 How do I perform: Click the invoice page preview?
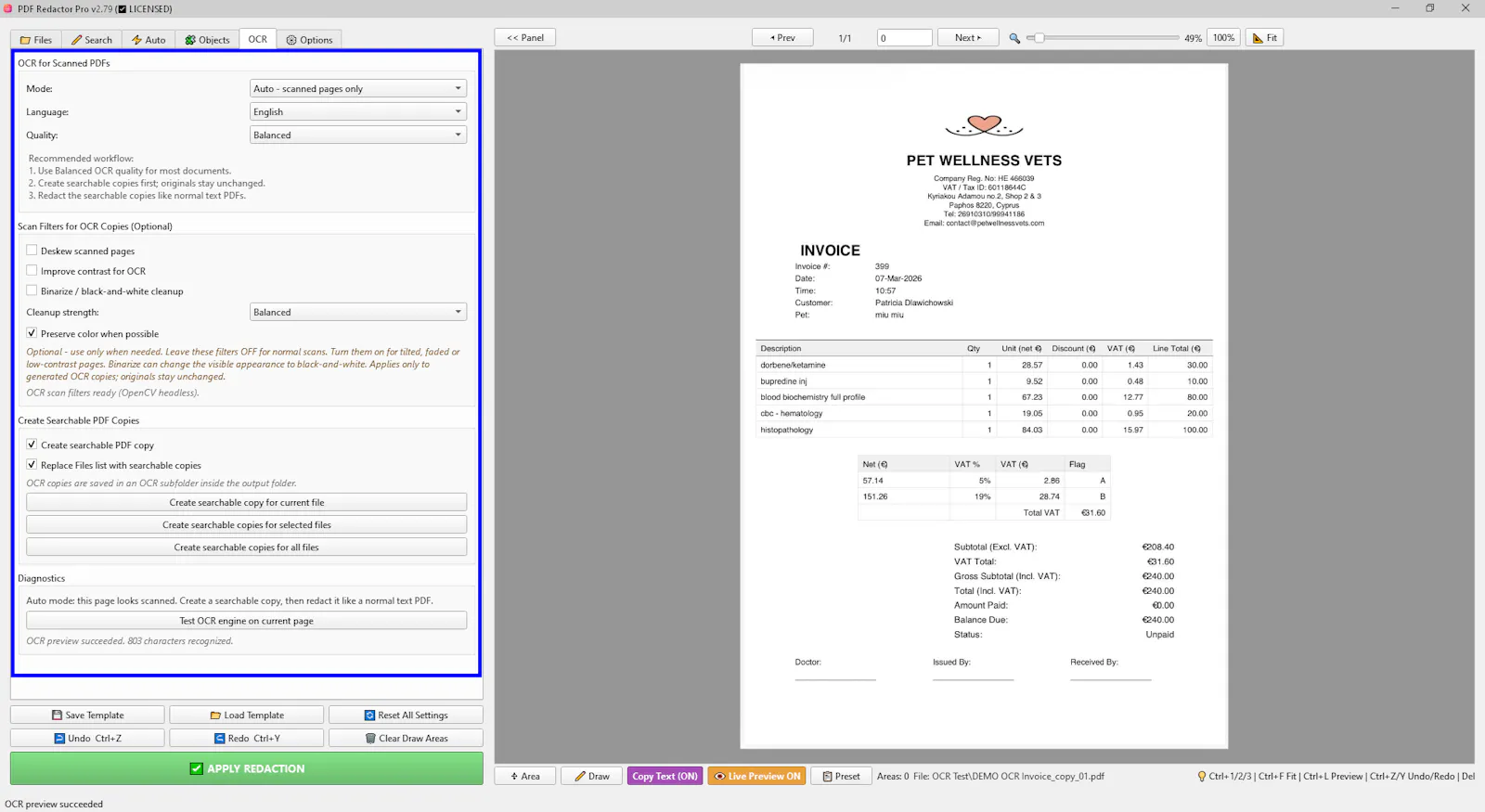click(984, 406)
